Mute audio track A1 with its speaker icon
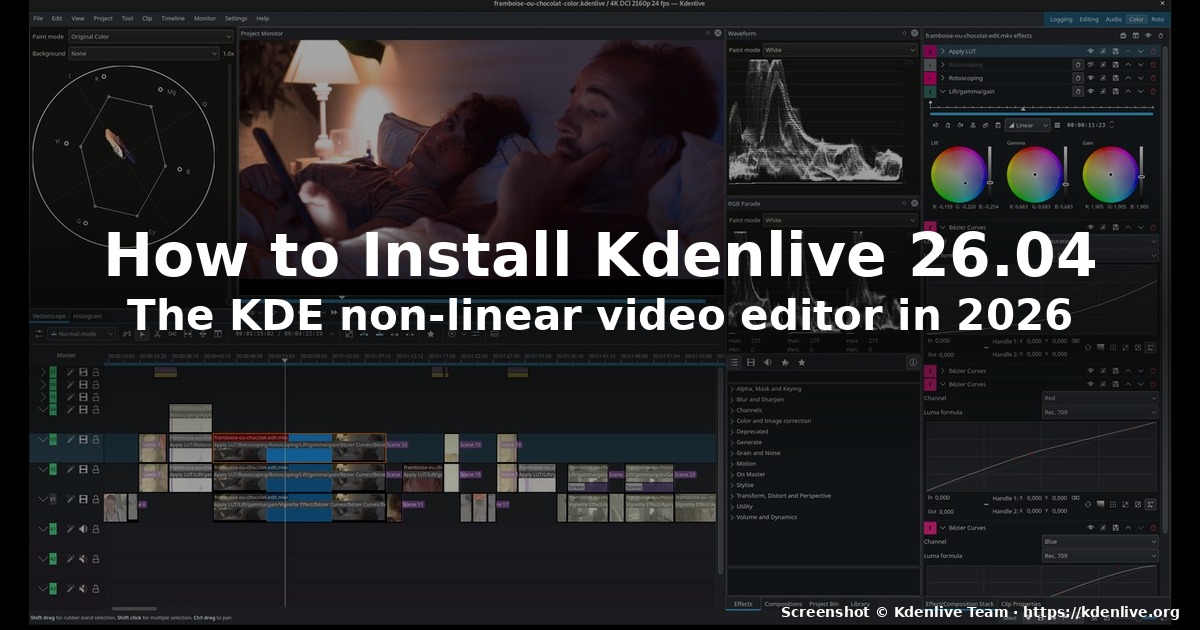The image size is (1200, 630). click(x=83, y=529)
